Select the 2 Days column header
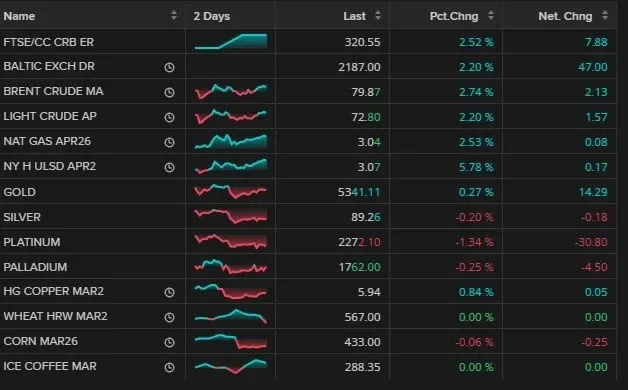 [211, 16]
